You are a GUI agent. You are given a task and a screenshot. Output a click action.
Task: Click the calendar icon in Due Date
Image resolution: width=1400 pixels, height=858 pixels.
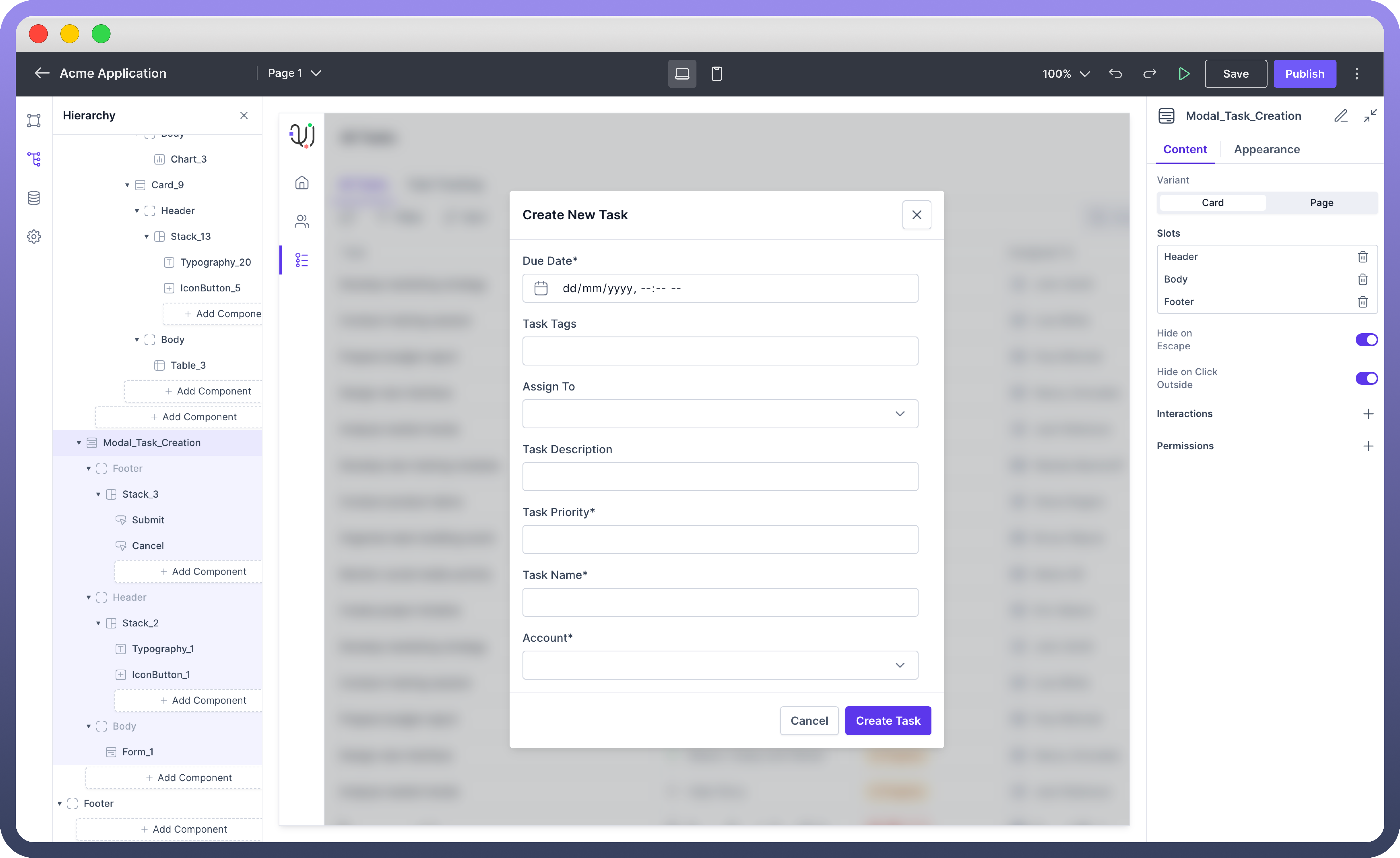point(540,288)
